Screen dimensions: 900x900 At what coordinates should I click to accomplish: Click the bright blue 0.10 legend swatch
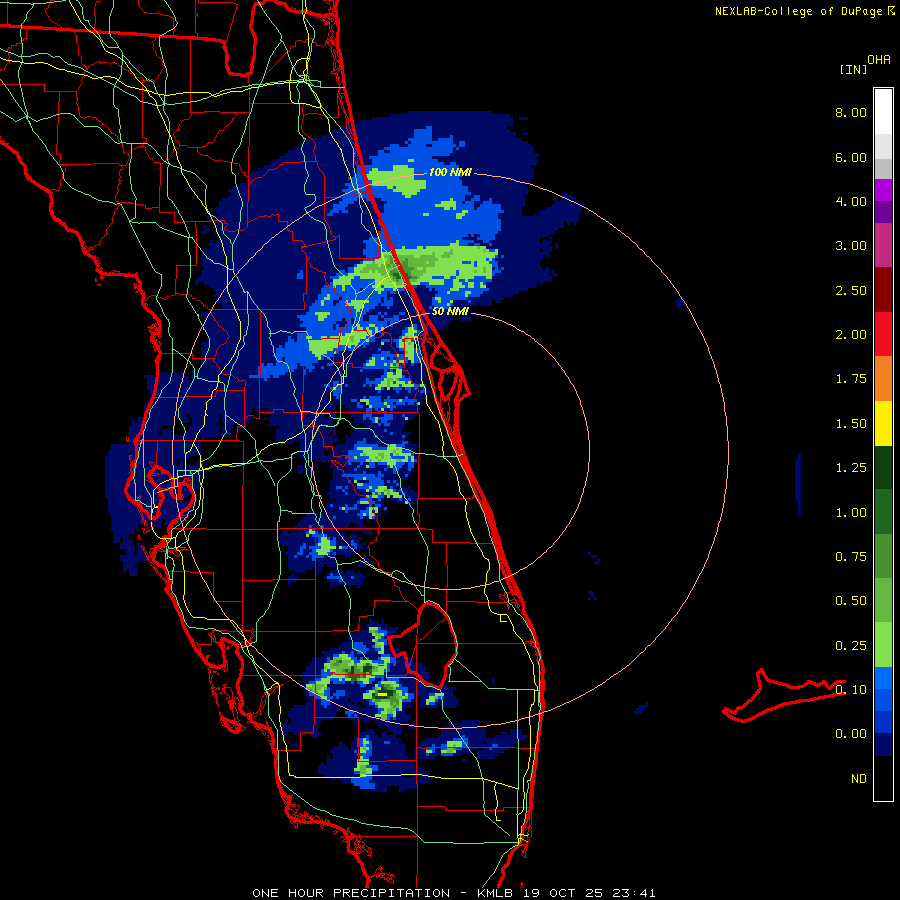pos(883,678)
